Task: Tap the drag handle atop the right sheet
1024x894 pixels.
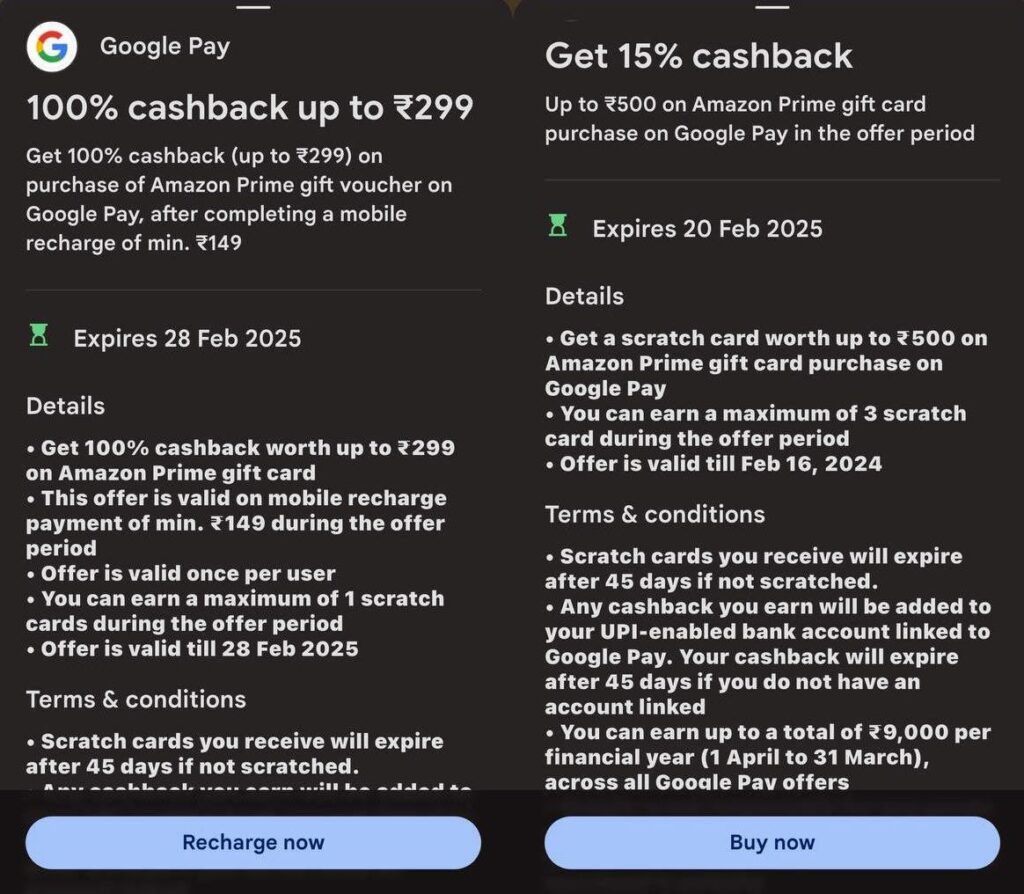Action: [x=772, y=5]
